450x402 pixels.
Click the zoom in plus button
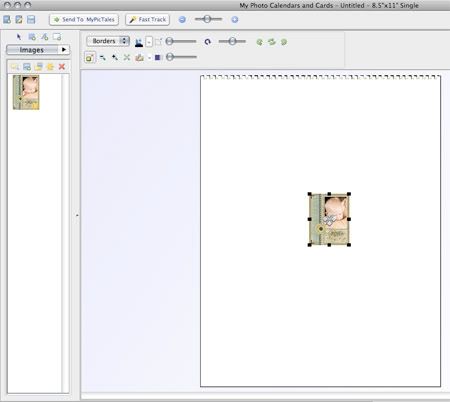pyautogui.click(x=235, y=20)
